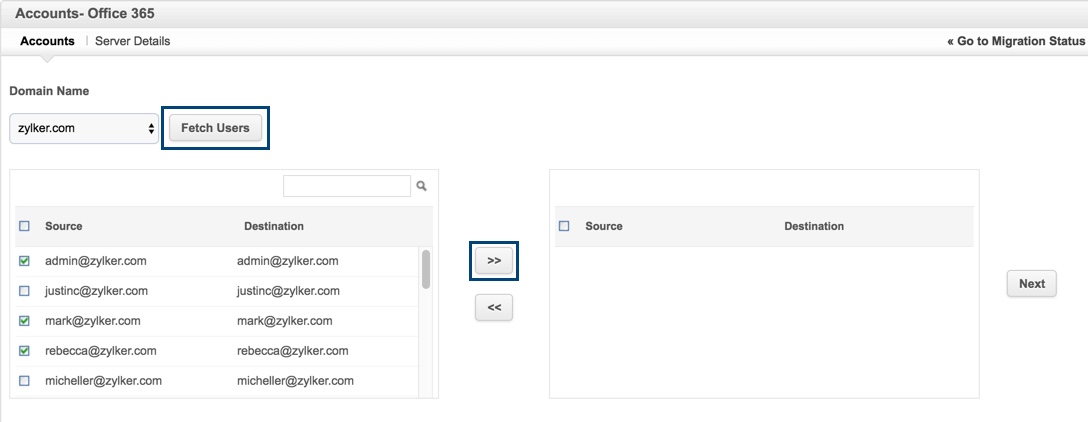
Task: Remove users with << button
Action: (494, 307)
